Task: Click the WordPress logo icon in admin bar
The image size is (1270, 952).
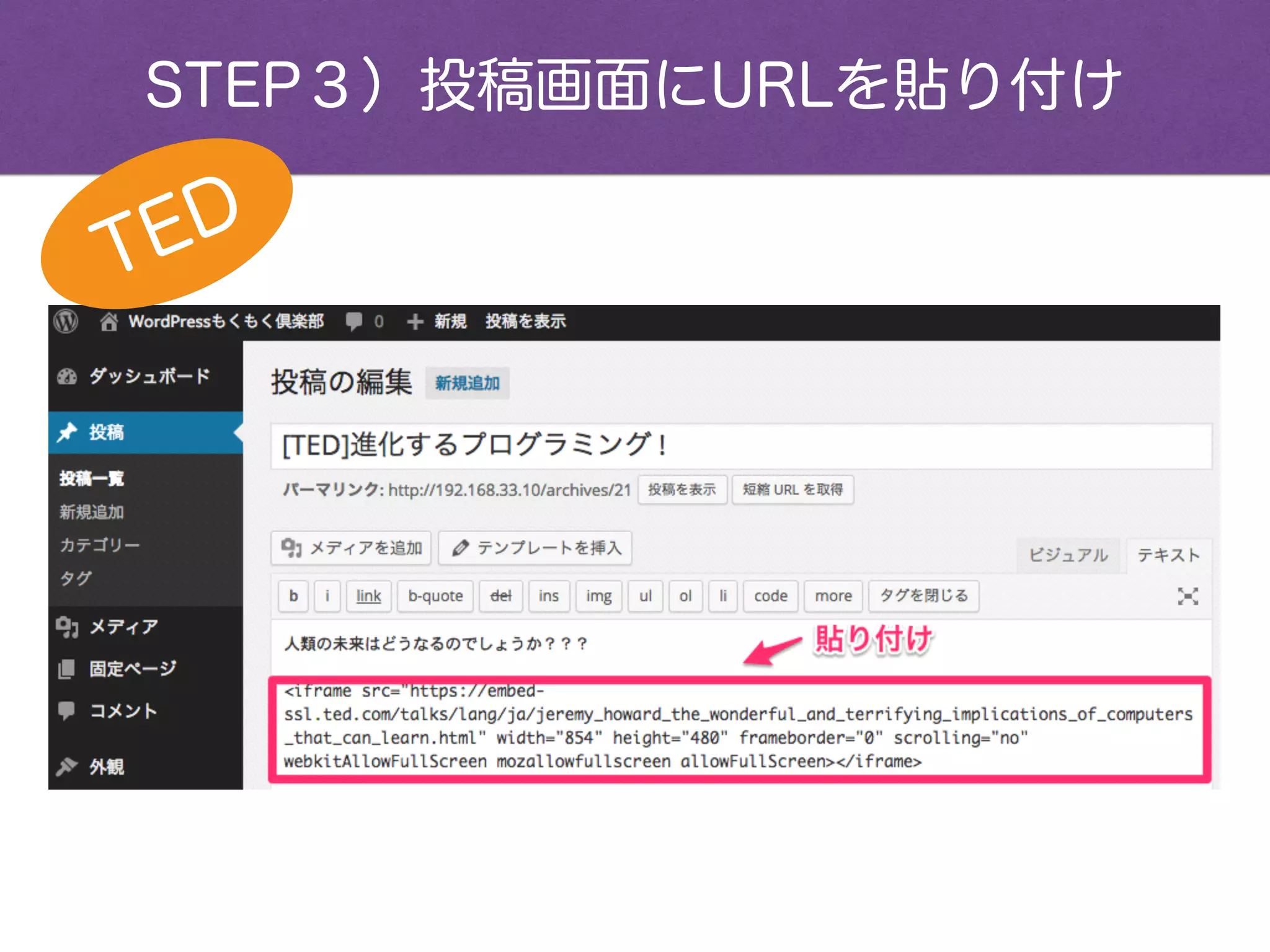Action: coord(66,321)
